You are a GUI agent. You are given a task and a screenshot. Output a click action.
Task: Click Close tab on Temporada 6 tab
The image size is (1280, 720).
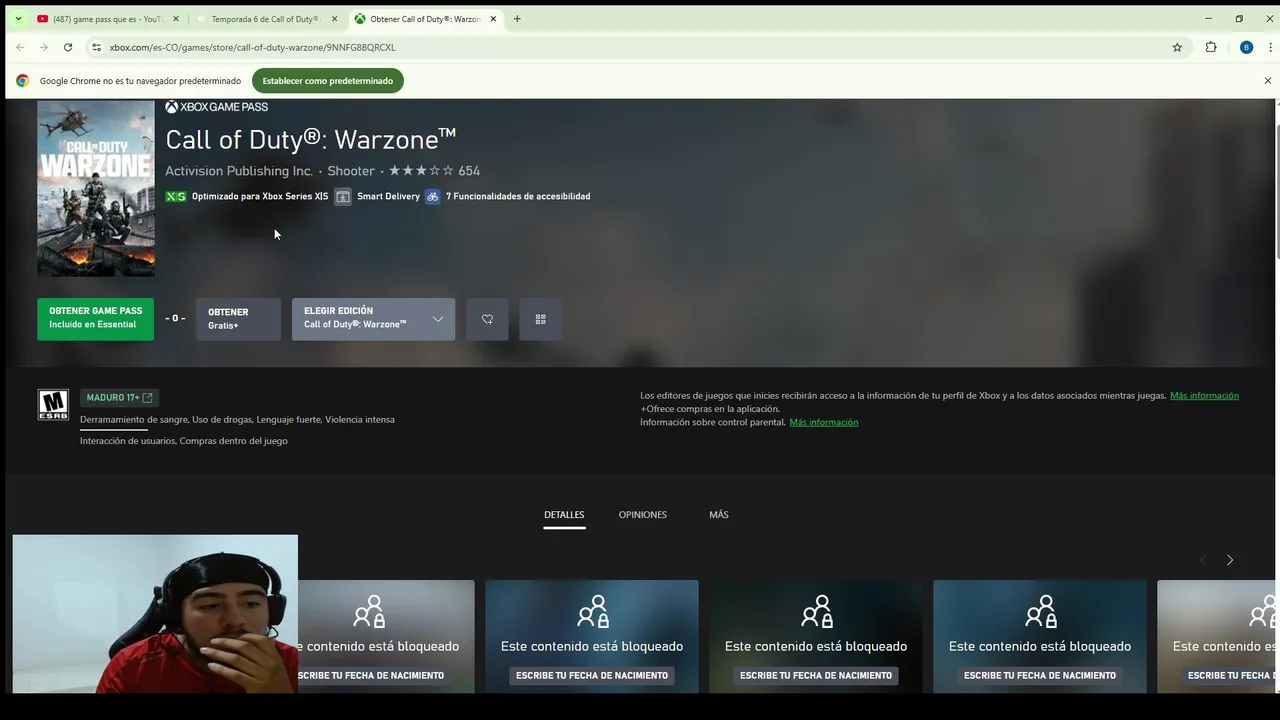point(334,19)
